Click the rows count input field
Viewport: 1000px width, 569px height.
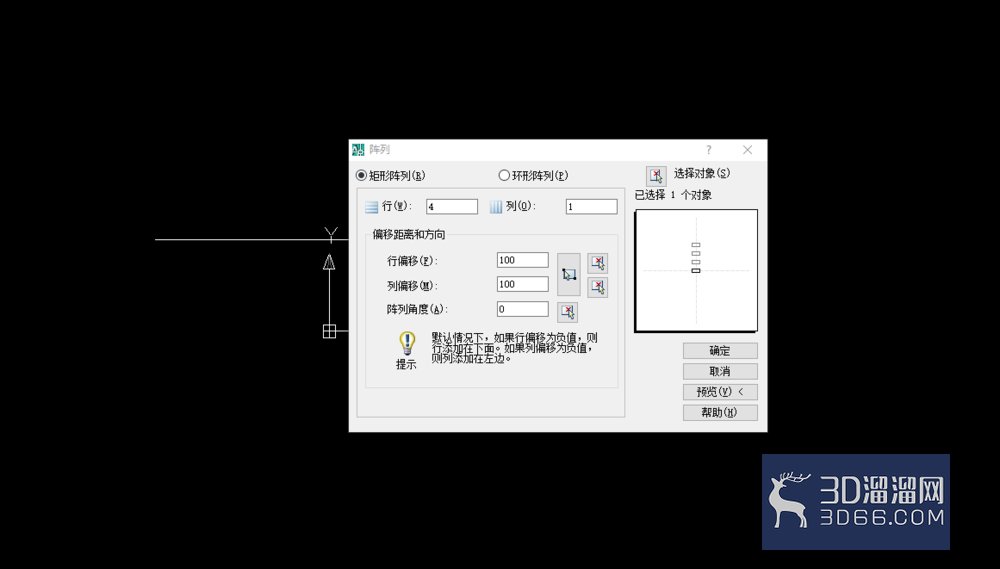pos(452,207)
